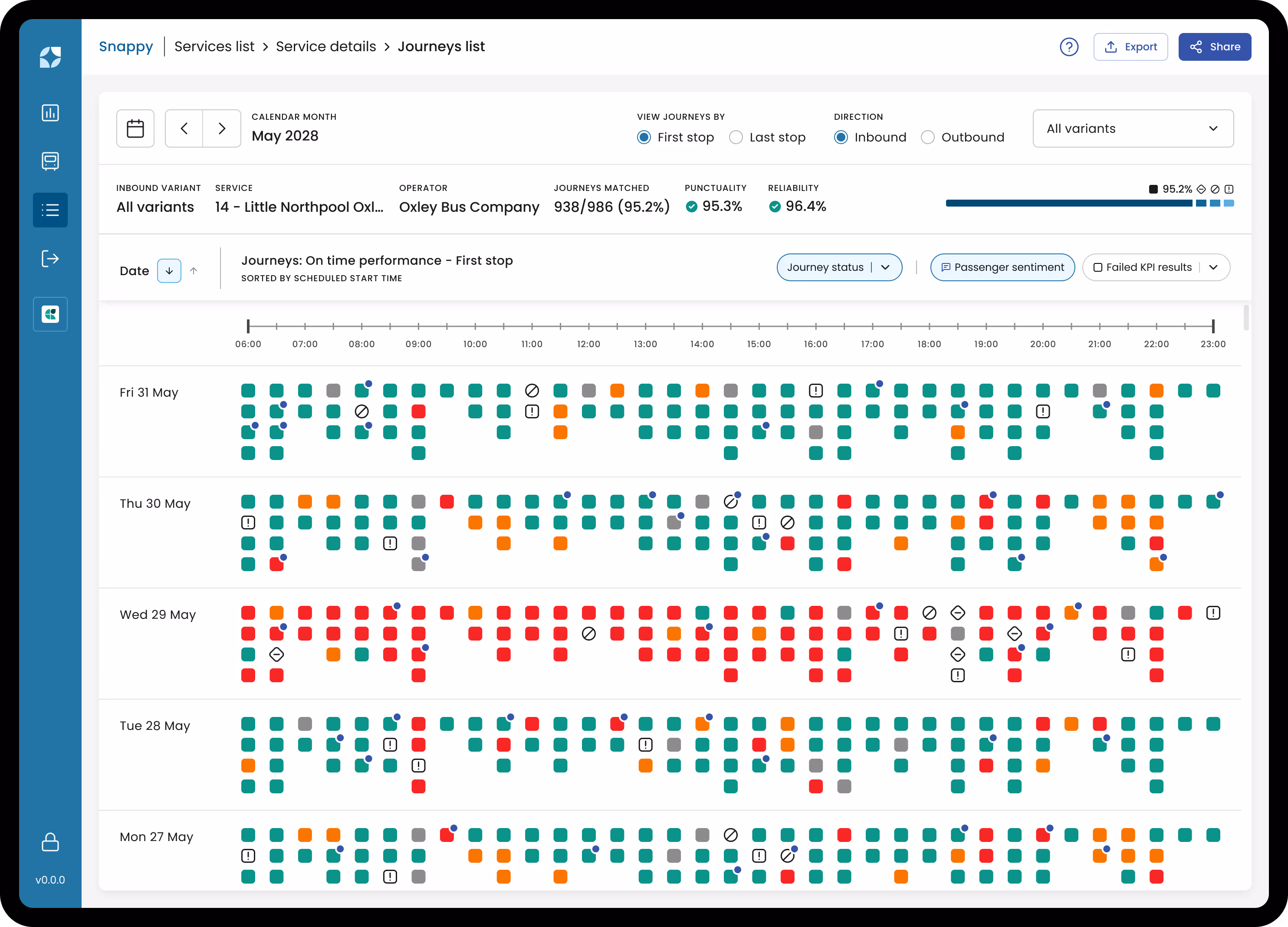This screenshot has height=927, width=1288.
Task: Select the Last stop radio button
Action: (x=736, y=138)
